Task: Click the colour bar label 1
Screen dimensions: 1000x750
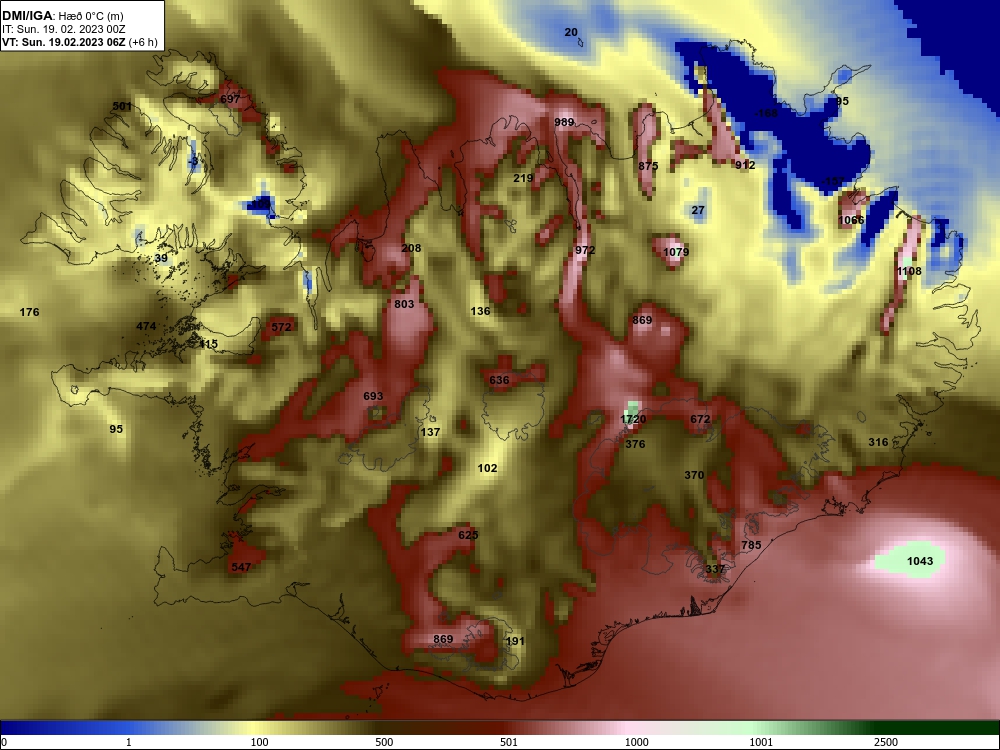Action: 129,742
